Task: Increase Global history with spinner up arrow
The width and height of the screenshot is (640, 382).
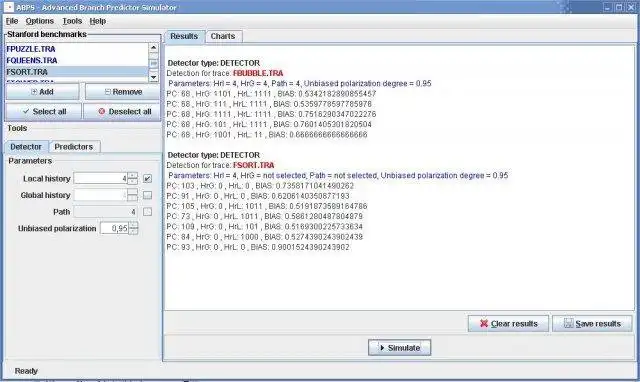Action: 133,192
